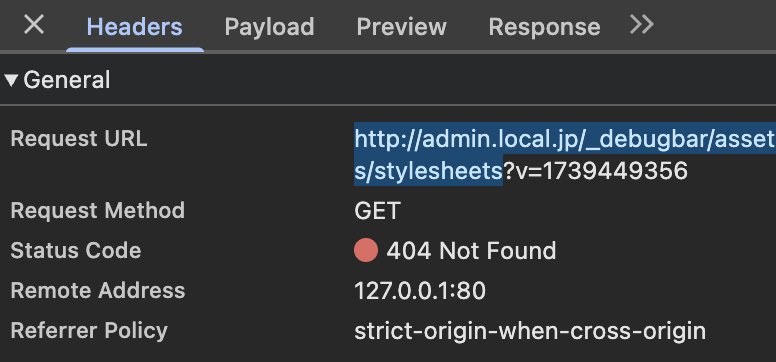776x362 pixels.
Task: Open the Preview tab
Action: click(x=401, y=26)
